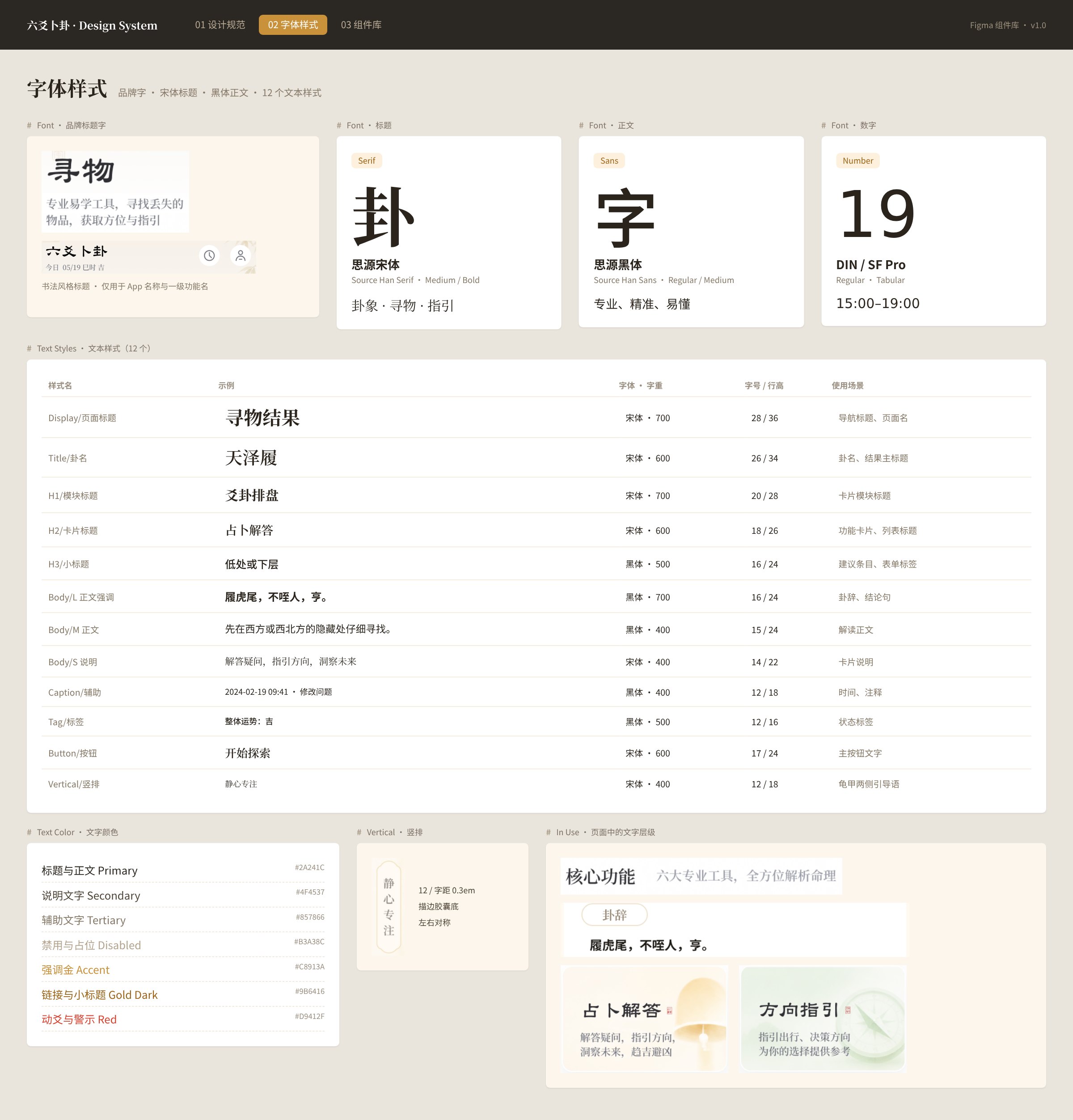Click the 爻卦排盘 sample text
The width and height of the screenshot is (1073, 1120).
click(252, 495)
